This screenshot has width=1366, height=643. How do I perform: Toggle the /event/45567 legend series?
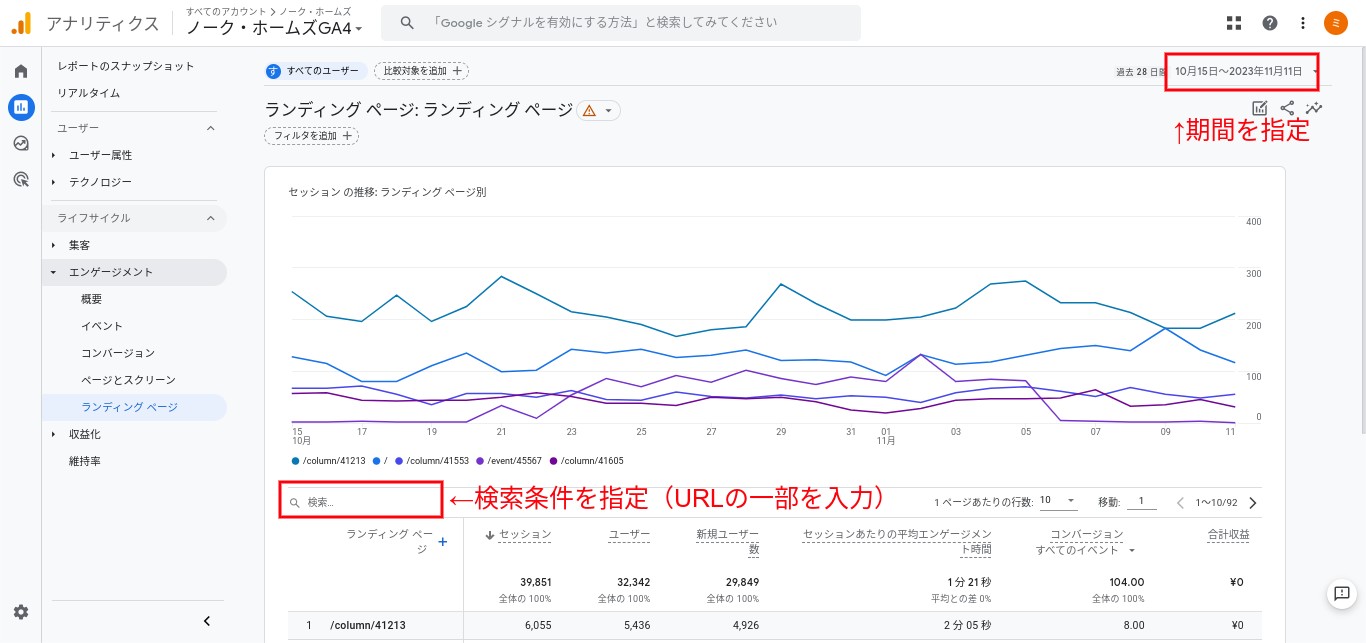pos(512,461)
